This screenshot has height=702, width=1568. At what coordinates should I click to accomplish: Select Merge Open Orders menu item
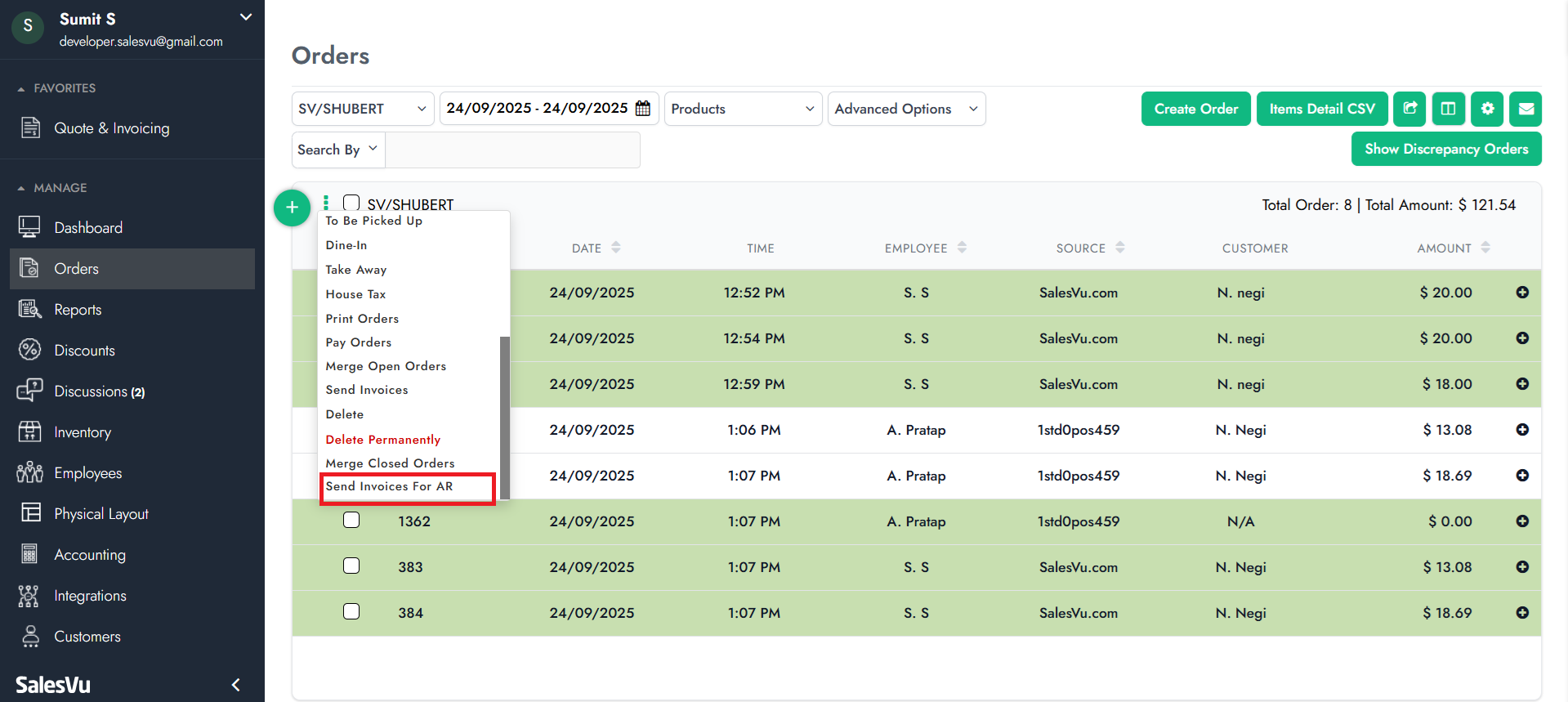coord(386,366)
